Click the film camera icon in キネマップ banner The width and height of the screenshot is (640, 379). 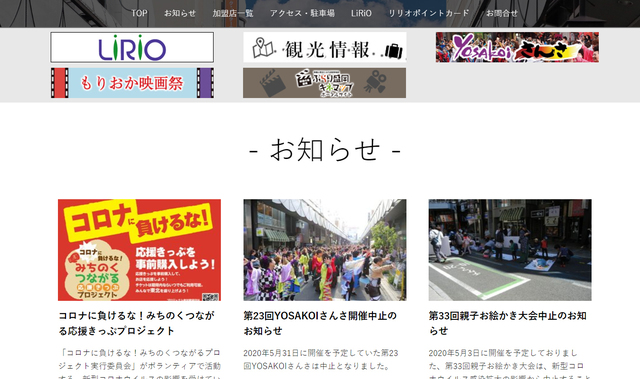(375, 82)
